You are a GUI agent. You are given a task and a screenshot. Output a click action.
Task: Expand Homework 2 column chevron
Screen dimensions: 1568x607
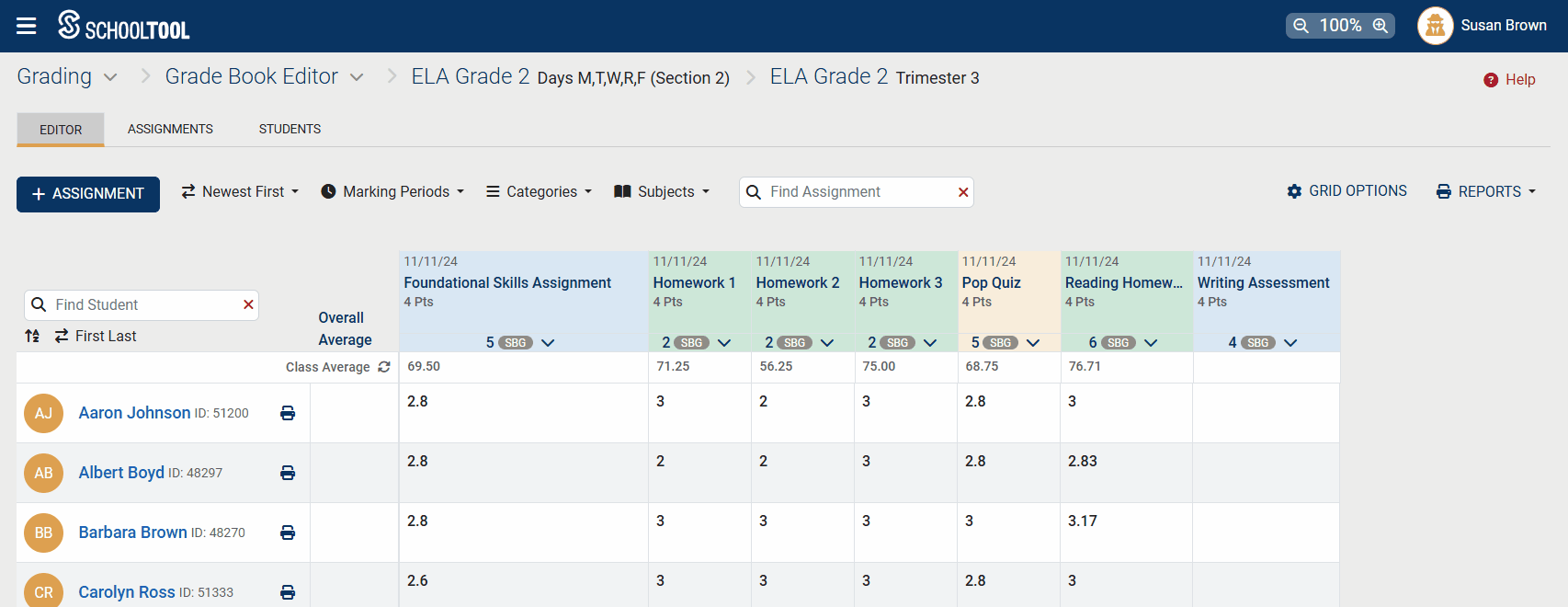click(x=827, y=343)
